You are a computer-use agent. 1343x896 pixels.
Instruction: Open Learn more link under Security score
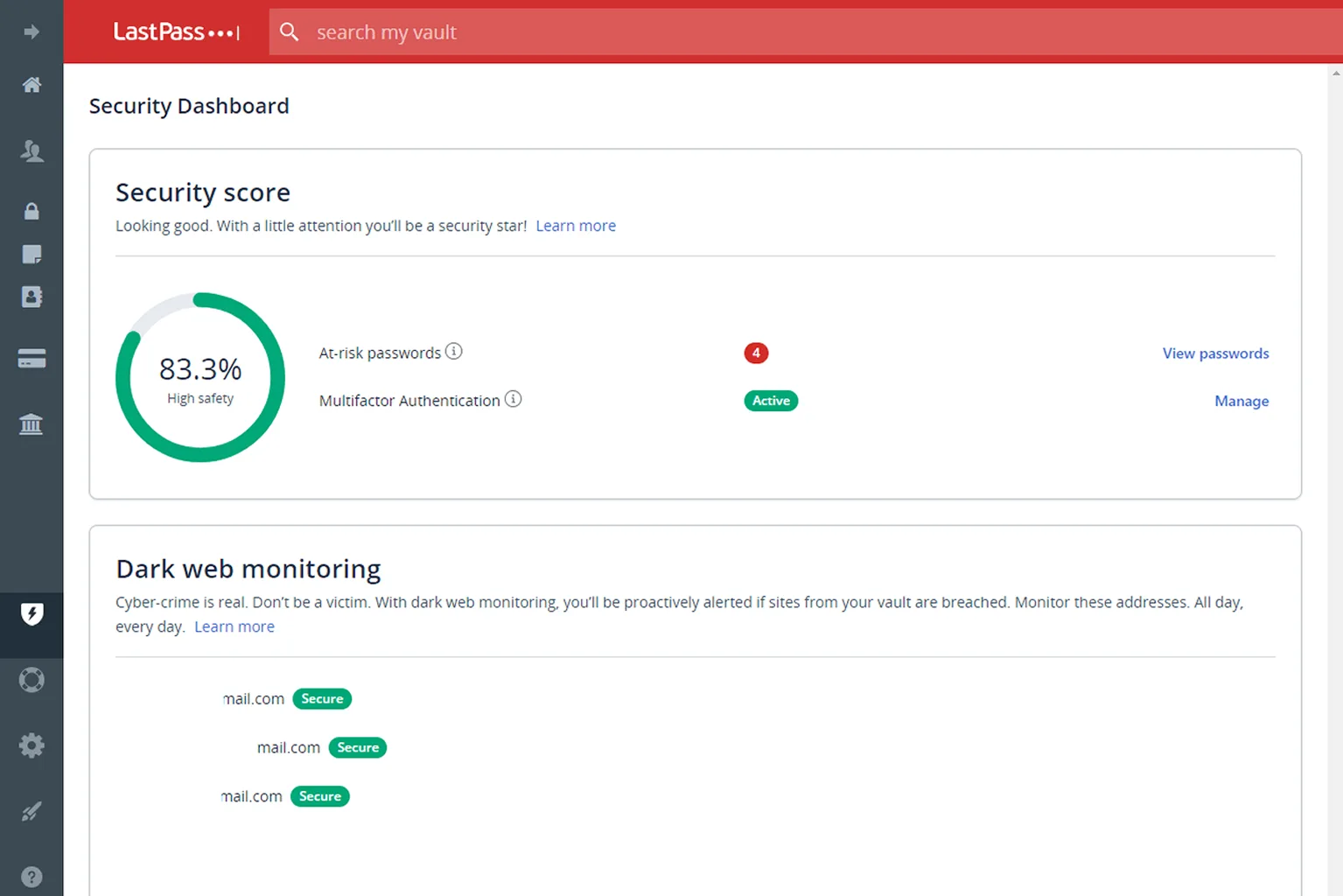(x=576, y=226)
